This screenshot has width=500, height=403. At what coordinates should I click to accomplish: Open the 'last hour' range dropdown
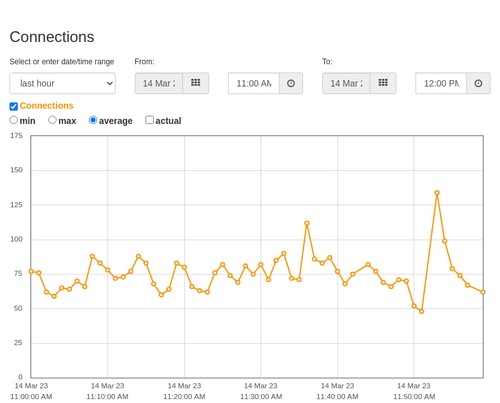click(x=63, y=83)
